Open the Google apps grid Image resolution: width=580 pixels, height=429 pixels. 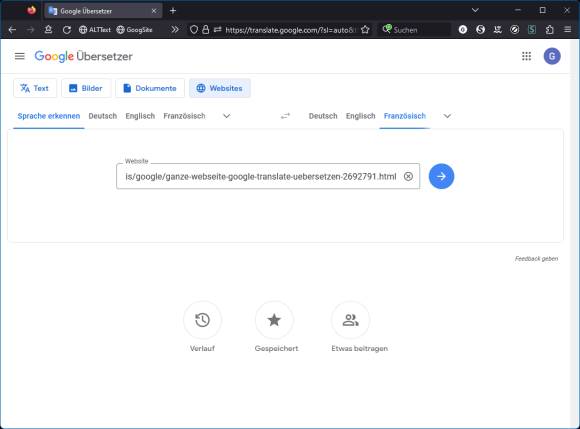coord(526,56)
